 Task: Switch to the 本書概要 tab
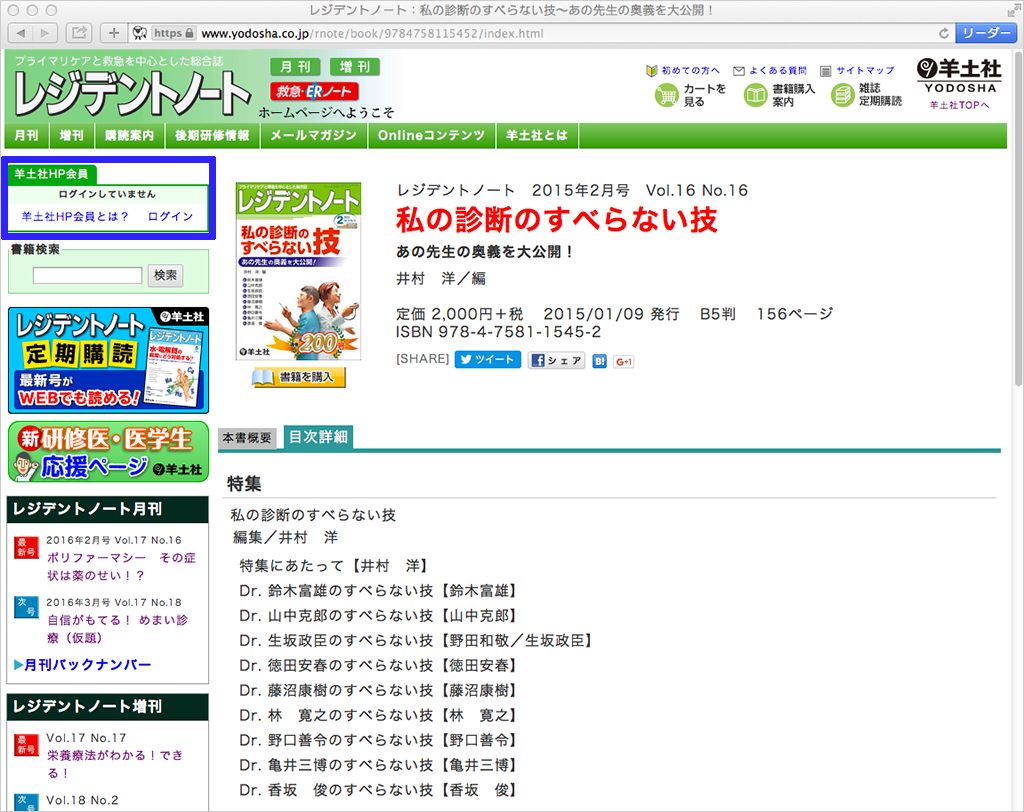(x=247, y=438)
